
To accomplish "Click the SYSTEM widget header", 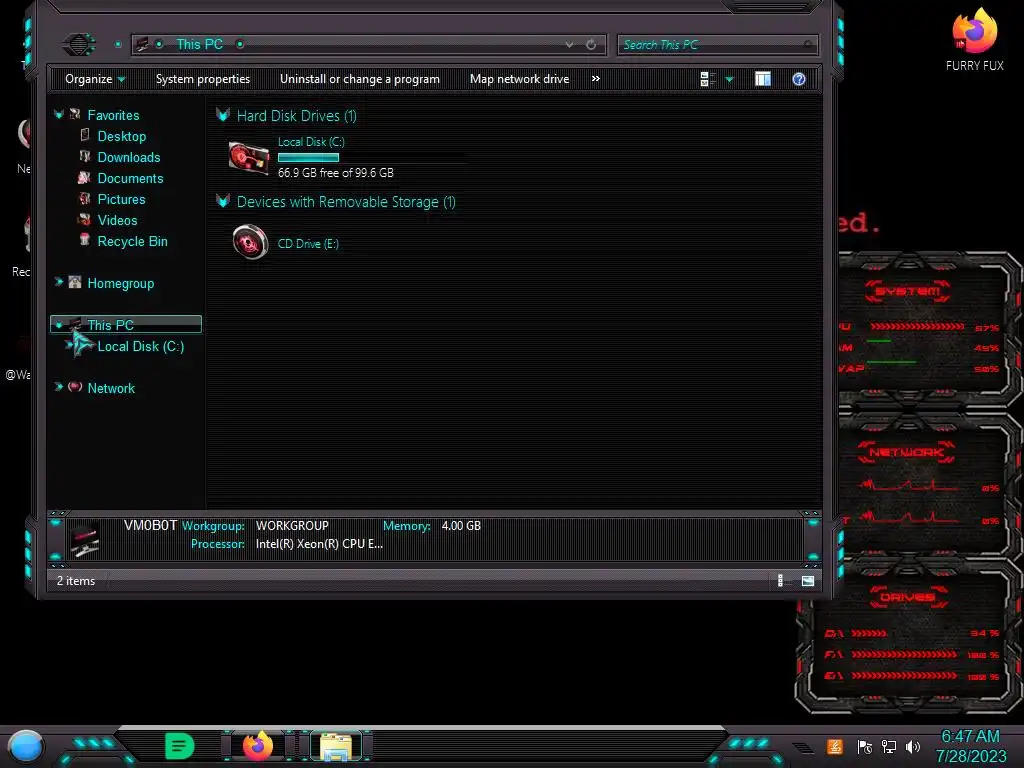I will 907,291.
